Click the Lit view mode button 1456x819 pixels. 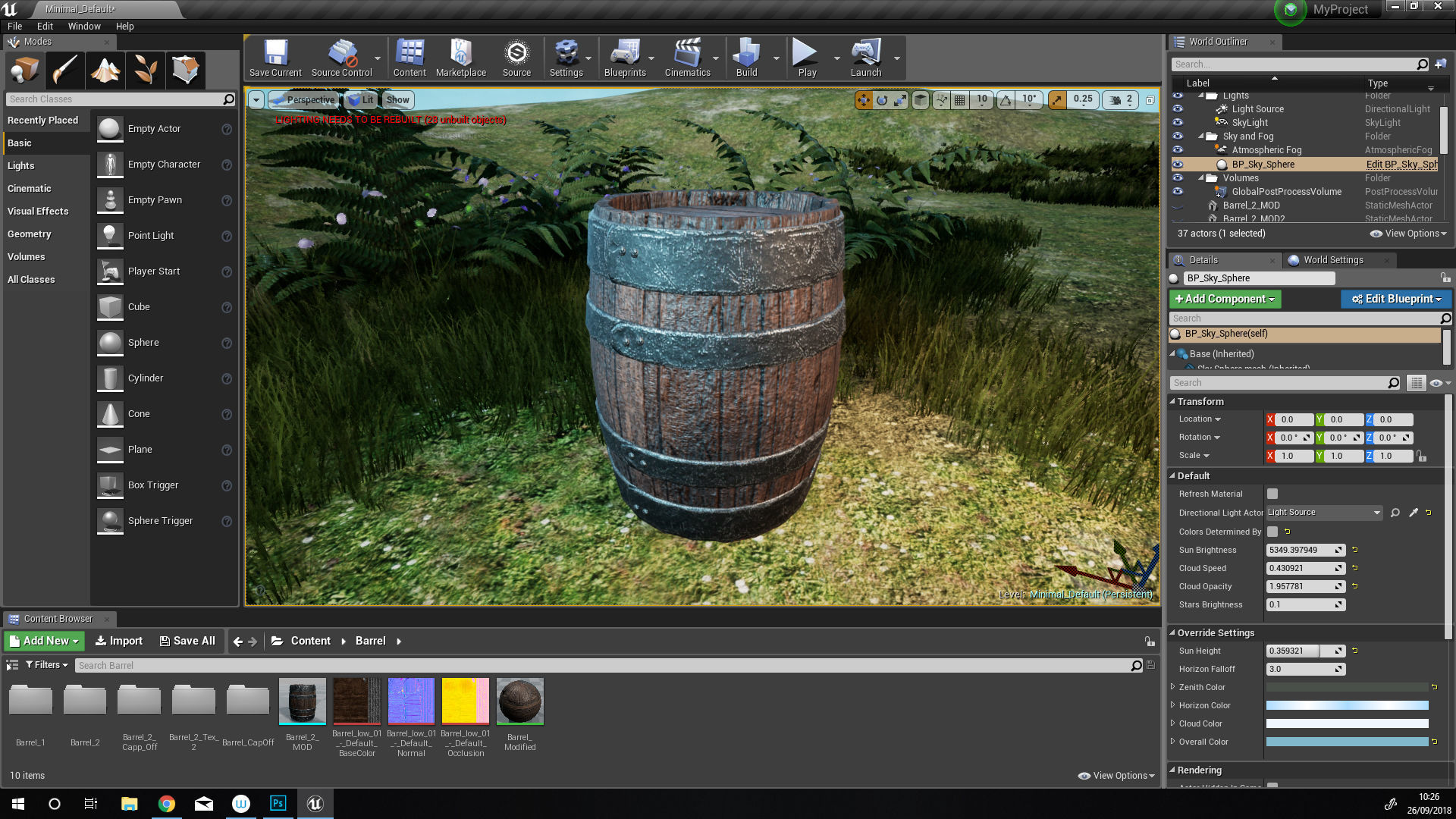pos(361,100)
